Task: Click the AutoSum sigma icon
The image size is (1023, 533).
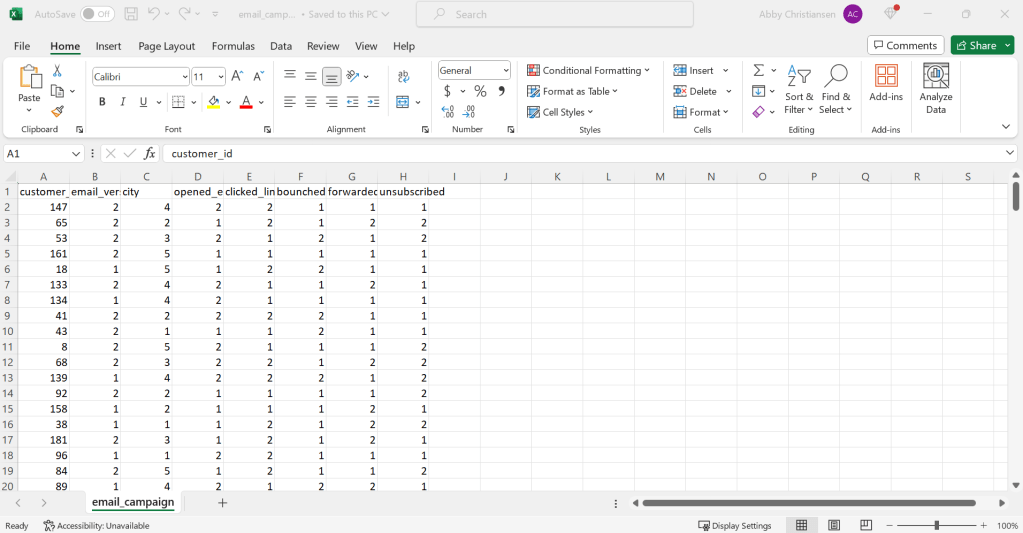Action: [758, 70]
